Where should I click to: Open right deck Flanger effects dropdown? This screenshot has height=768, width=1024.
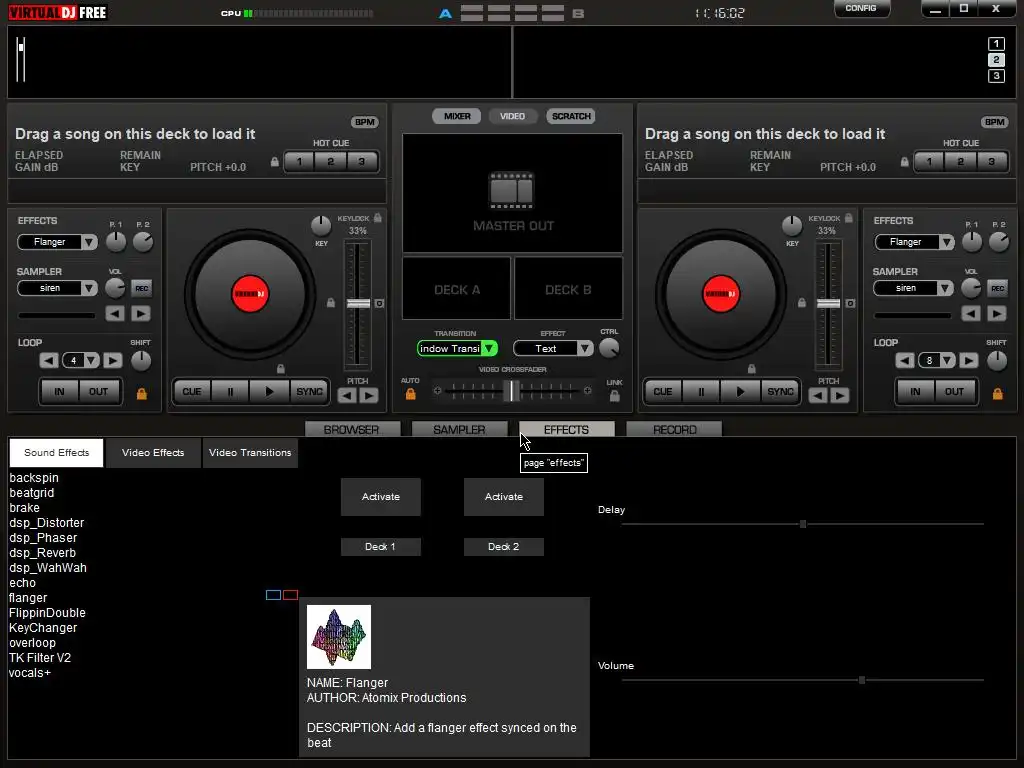pos(946,242)
